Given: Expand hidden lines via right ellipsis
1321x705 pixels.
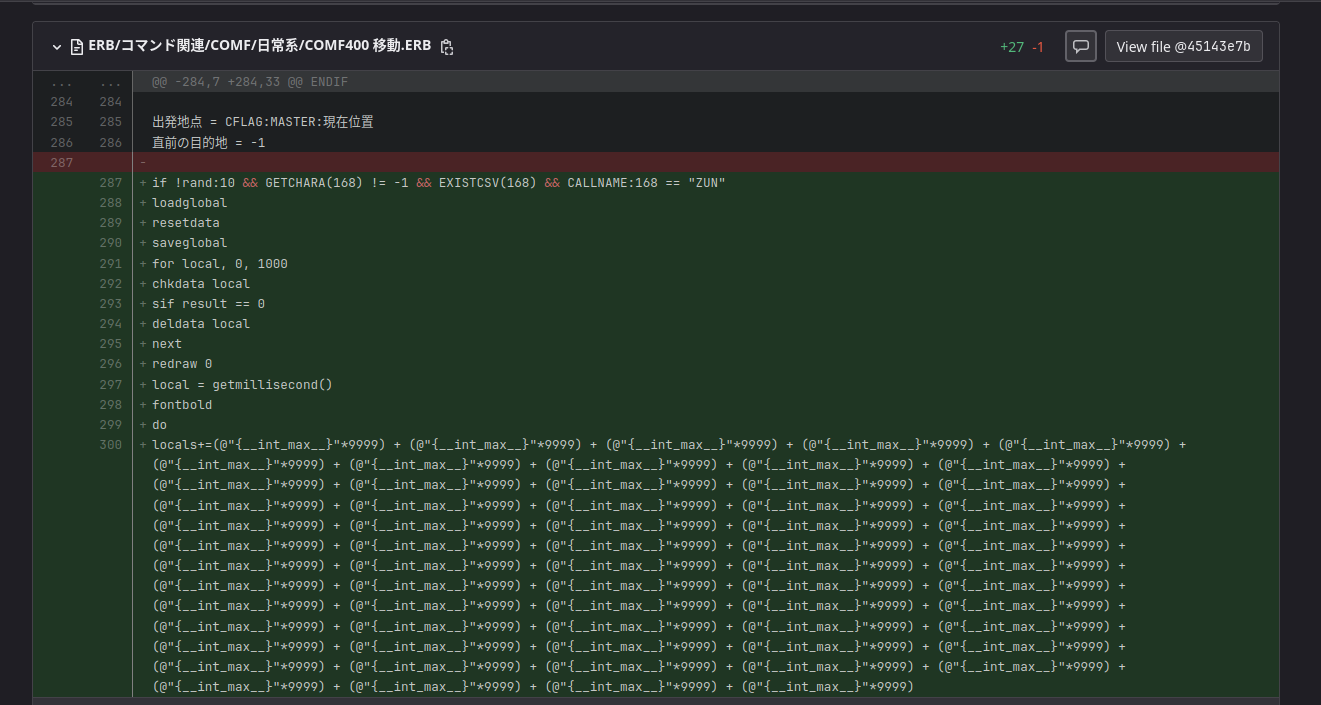Looking at the screenshot, I should click(x=110, y=82).
